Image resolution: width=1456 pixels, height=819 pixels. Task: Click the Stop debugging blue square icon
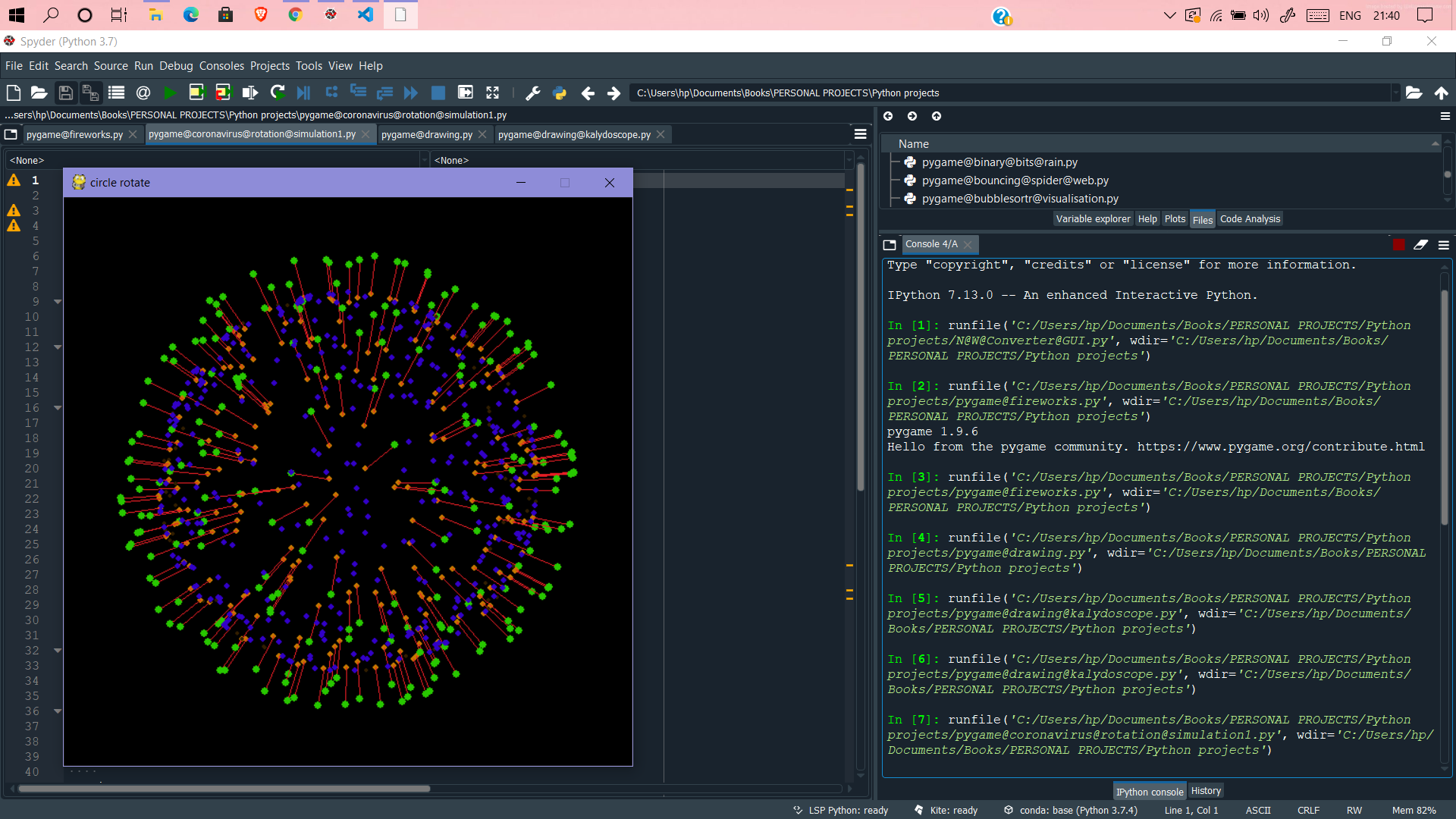[438, 93]
